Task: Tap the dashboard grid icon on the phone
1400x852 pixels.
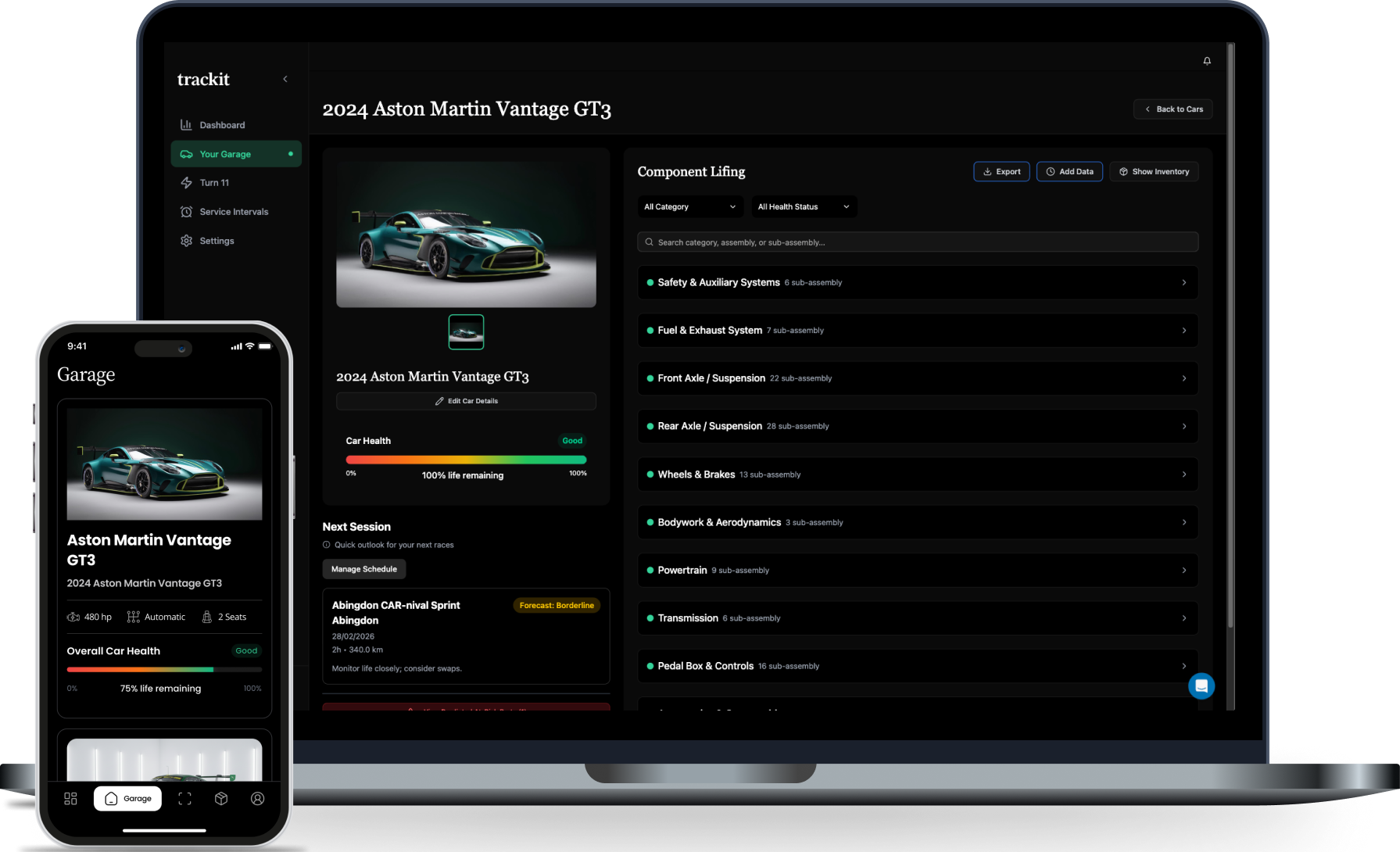Action: click(70, 798)
